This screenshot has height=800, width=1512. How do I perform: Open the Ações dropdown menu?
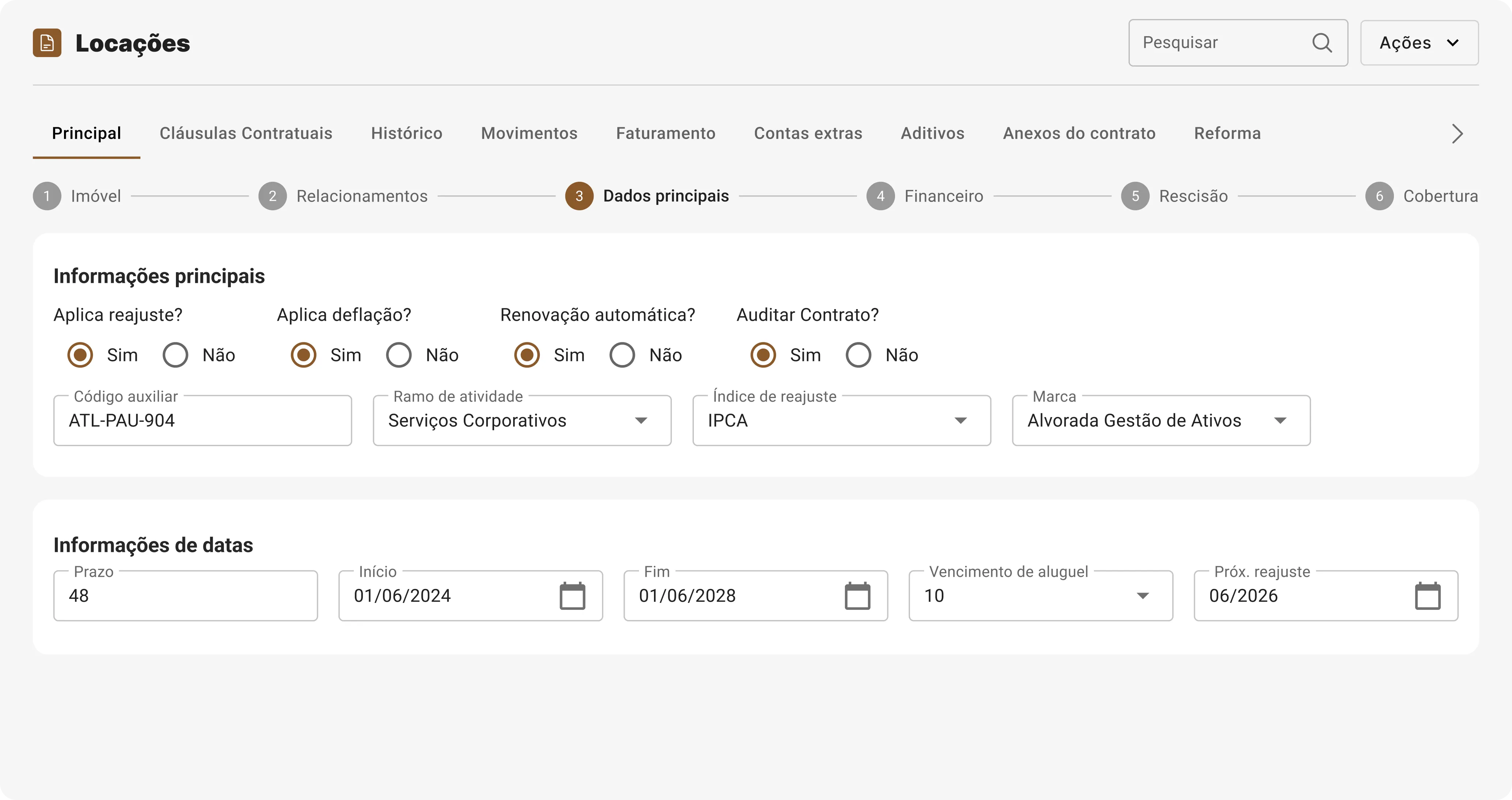click(1419, 43)
